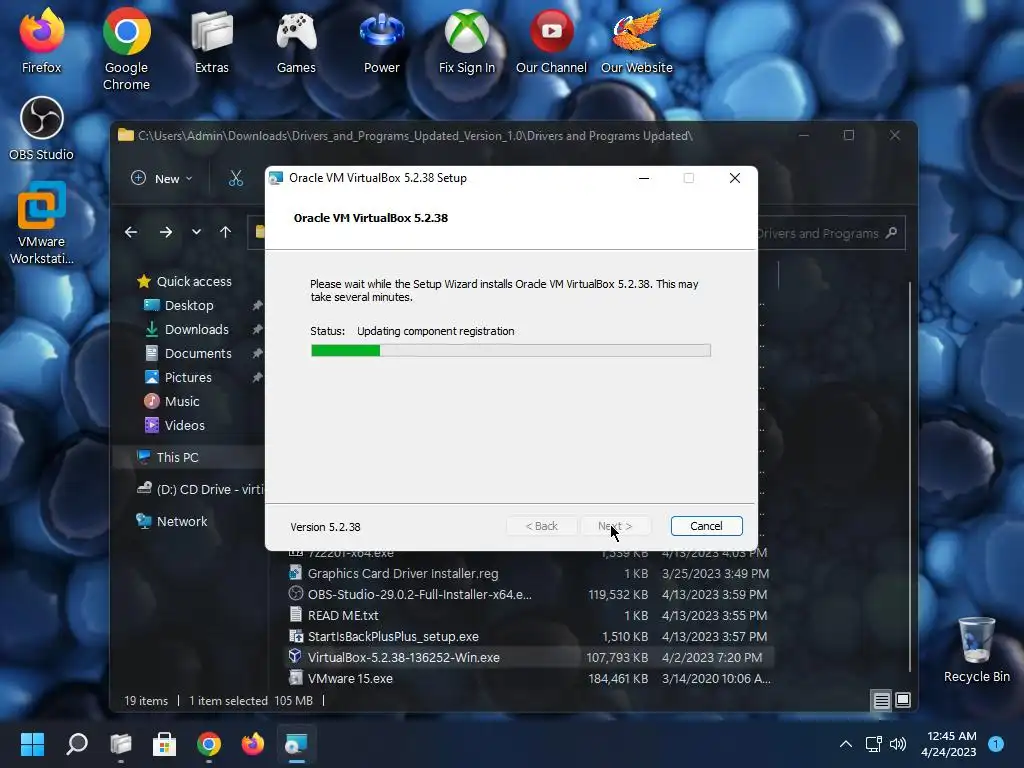This screenshot has width=1024, height=768.
Task: Launch OBS Studio from the desktop
Action: coord(41,129)
